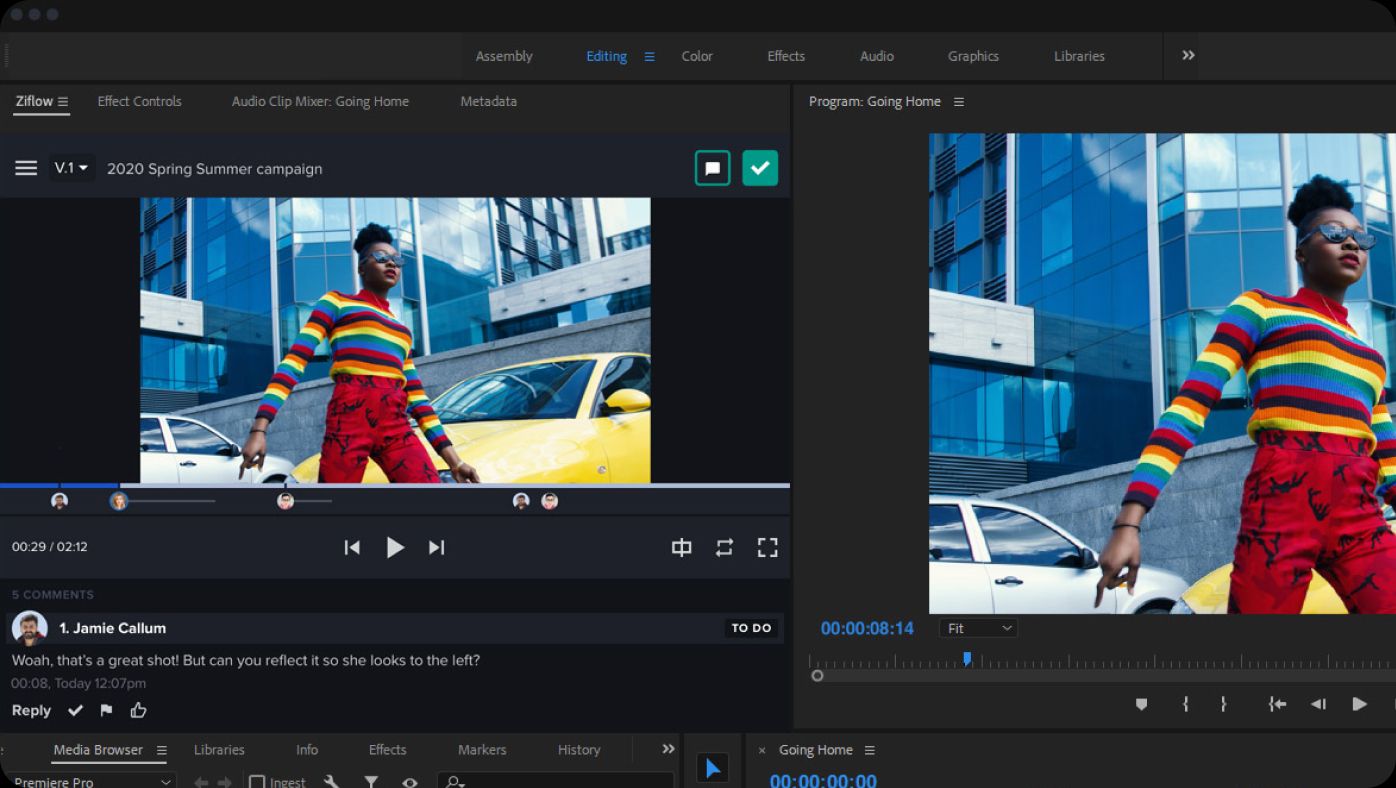Reply to Jamie Callum's comment
The image size is (1396, 788).
(31, 710)
